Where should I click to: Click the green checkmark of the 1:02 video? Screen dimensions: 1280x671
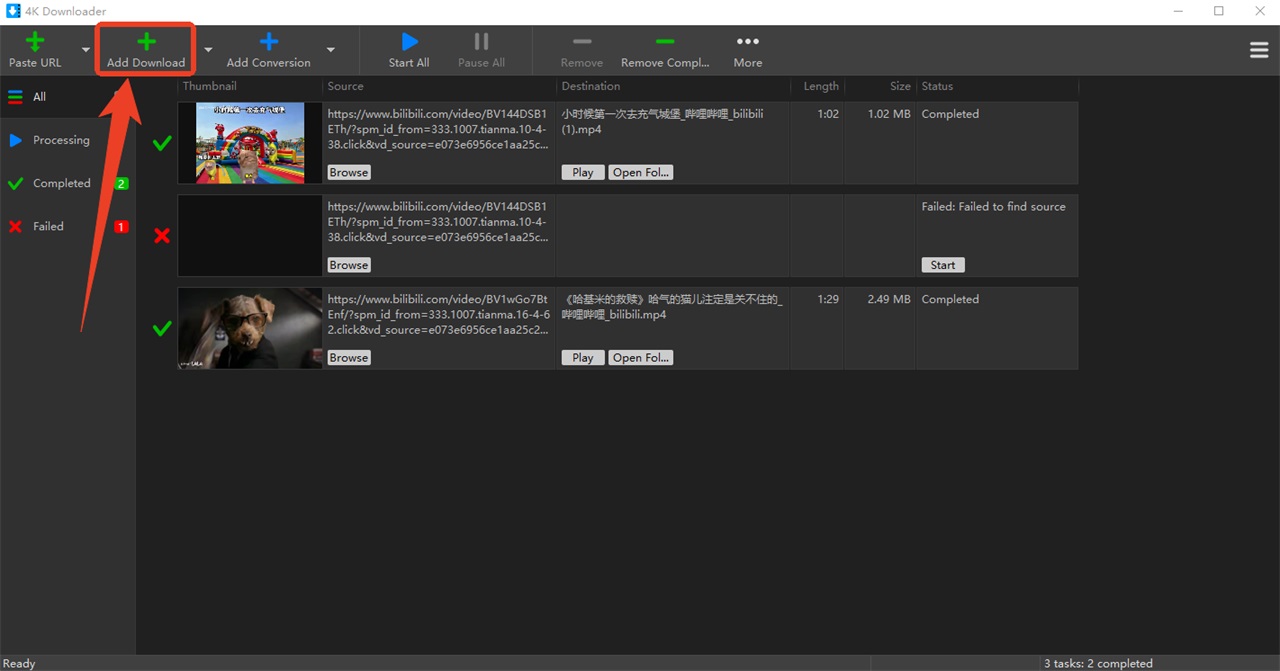(x=161, y=144)
